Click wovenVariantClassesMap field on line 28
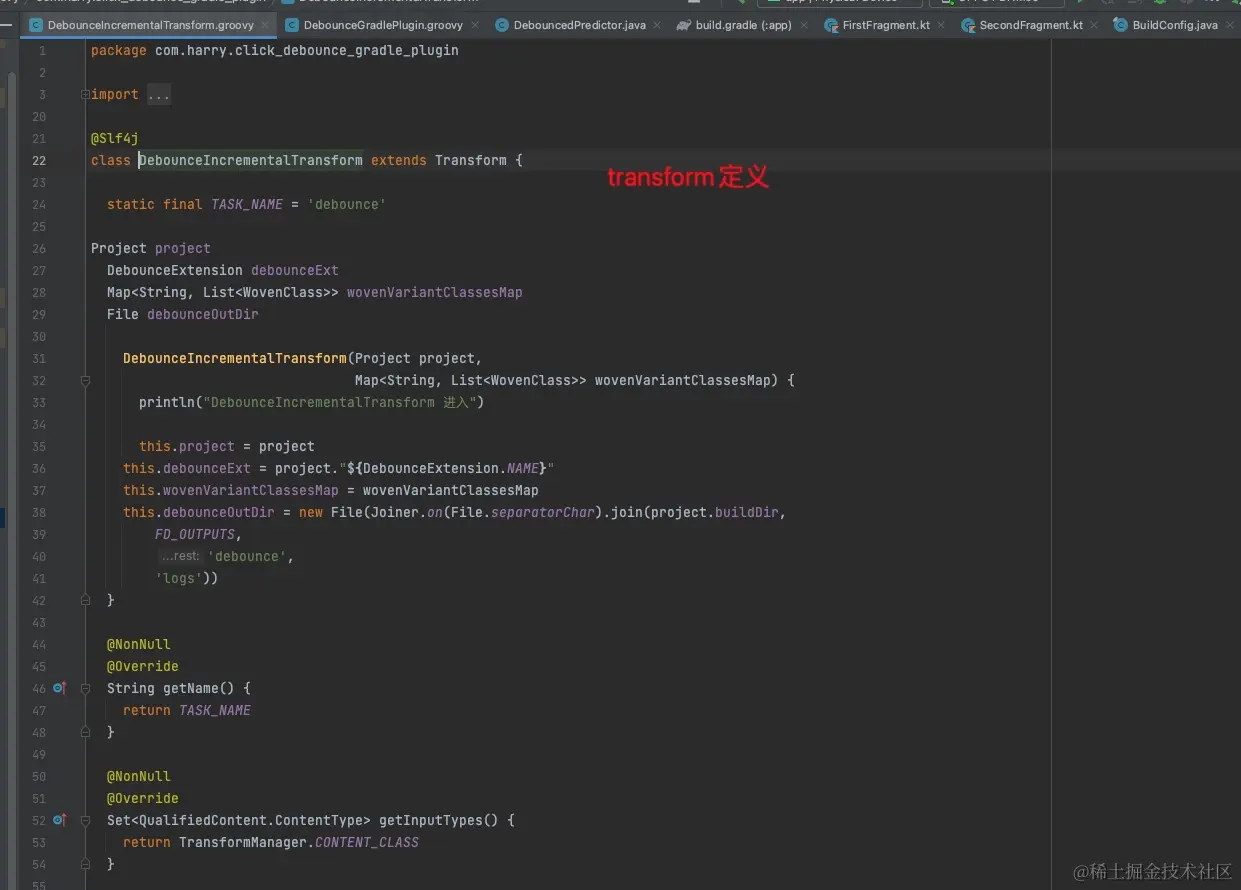This screenshot has width=1241, height=890. point(435,292)
